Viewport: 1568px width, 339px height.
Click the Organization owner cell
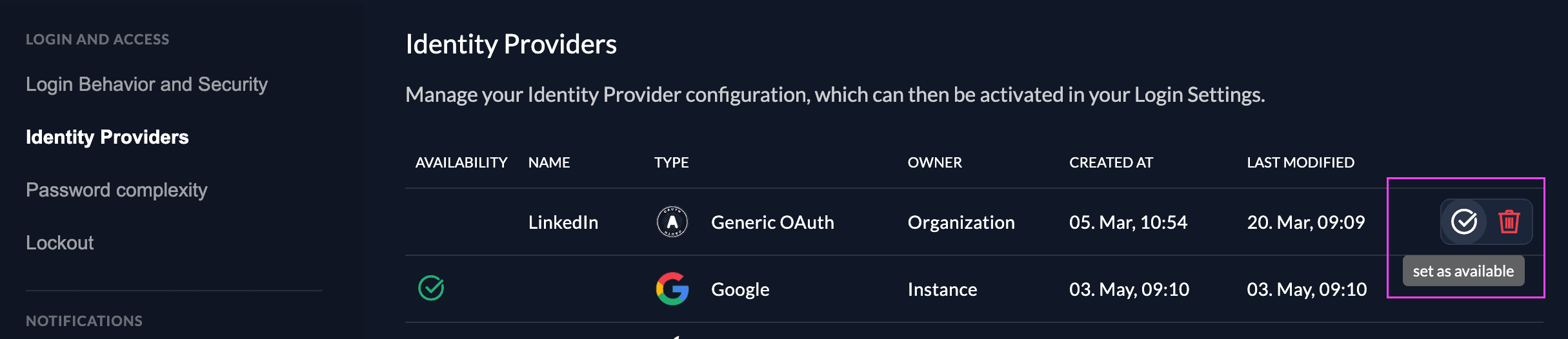point(961,222)
